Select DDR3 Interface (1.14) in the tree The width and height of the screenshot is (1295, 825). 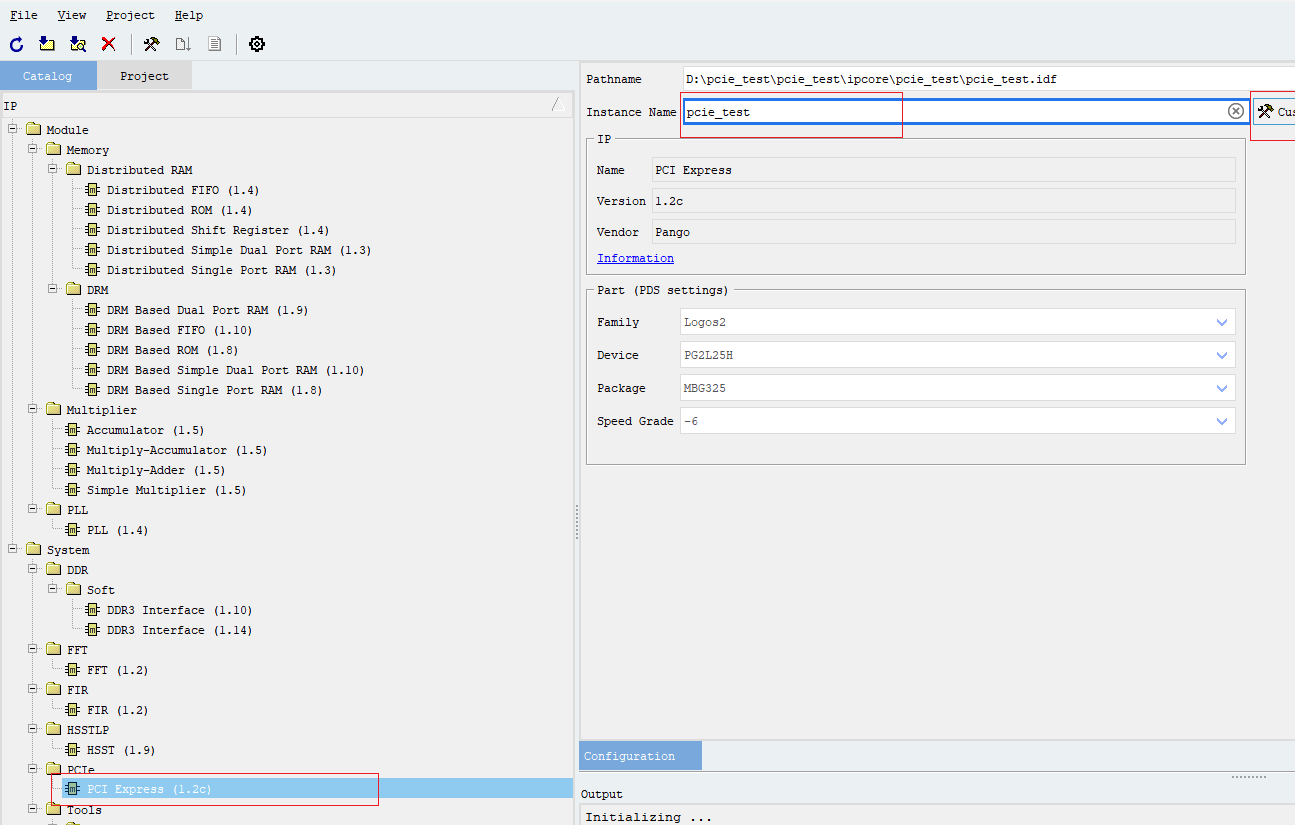pyautogui.click(x=179, y=630)
